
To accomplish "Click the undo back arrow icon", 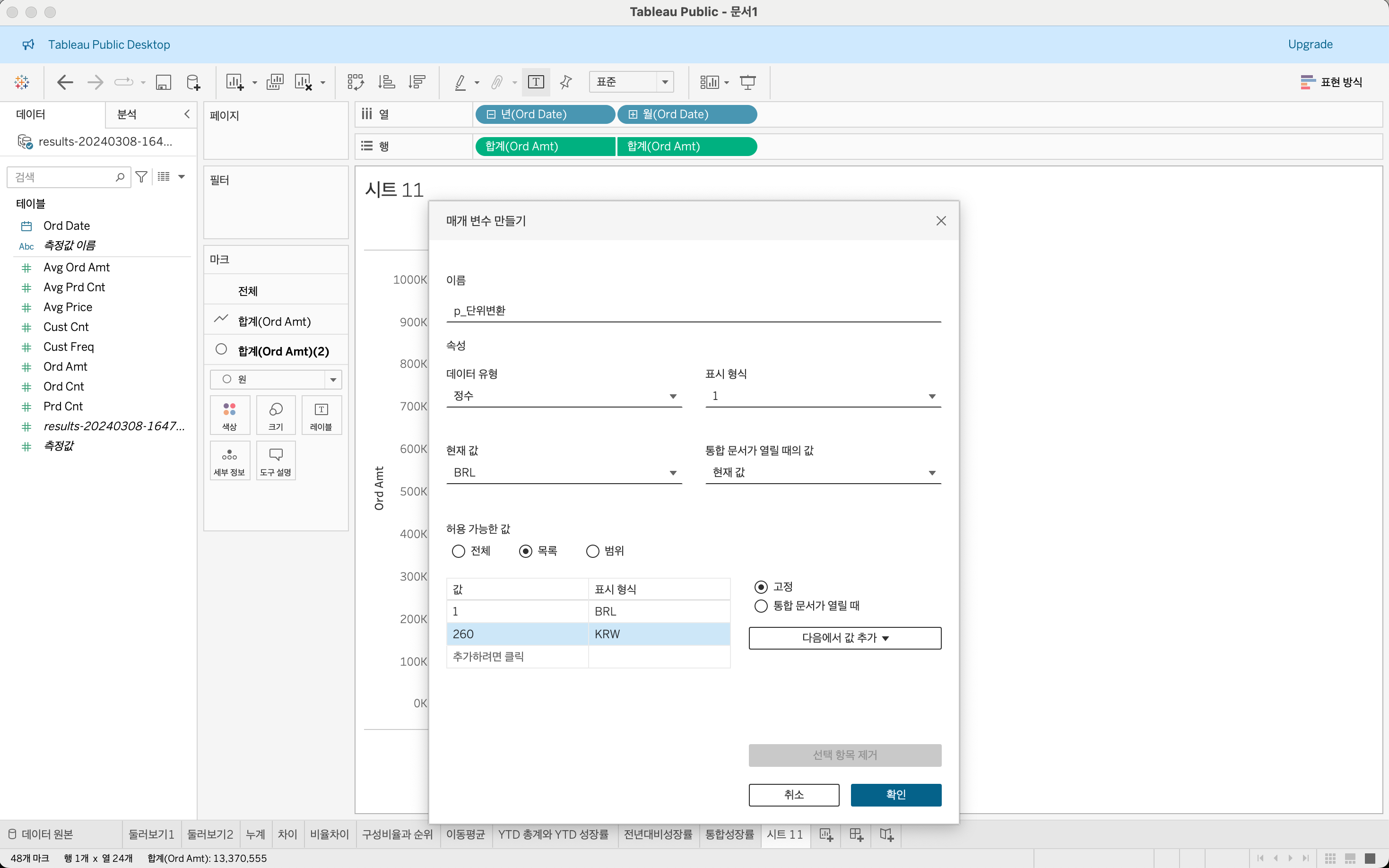I will (65, 82).
